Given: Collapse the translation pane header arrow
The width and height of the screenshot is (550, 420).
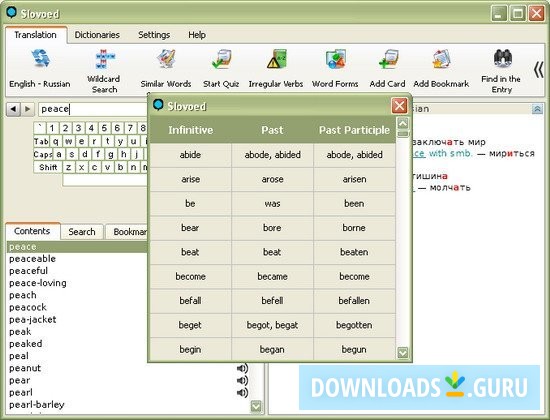Looking at the screenshot, I should pyautogui.click(x=537, y=109).
